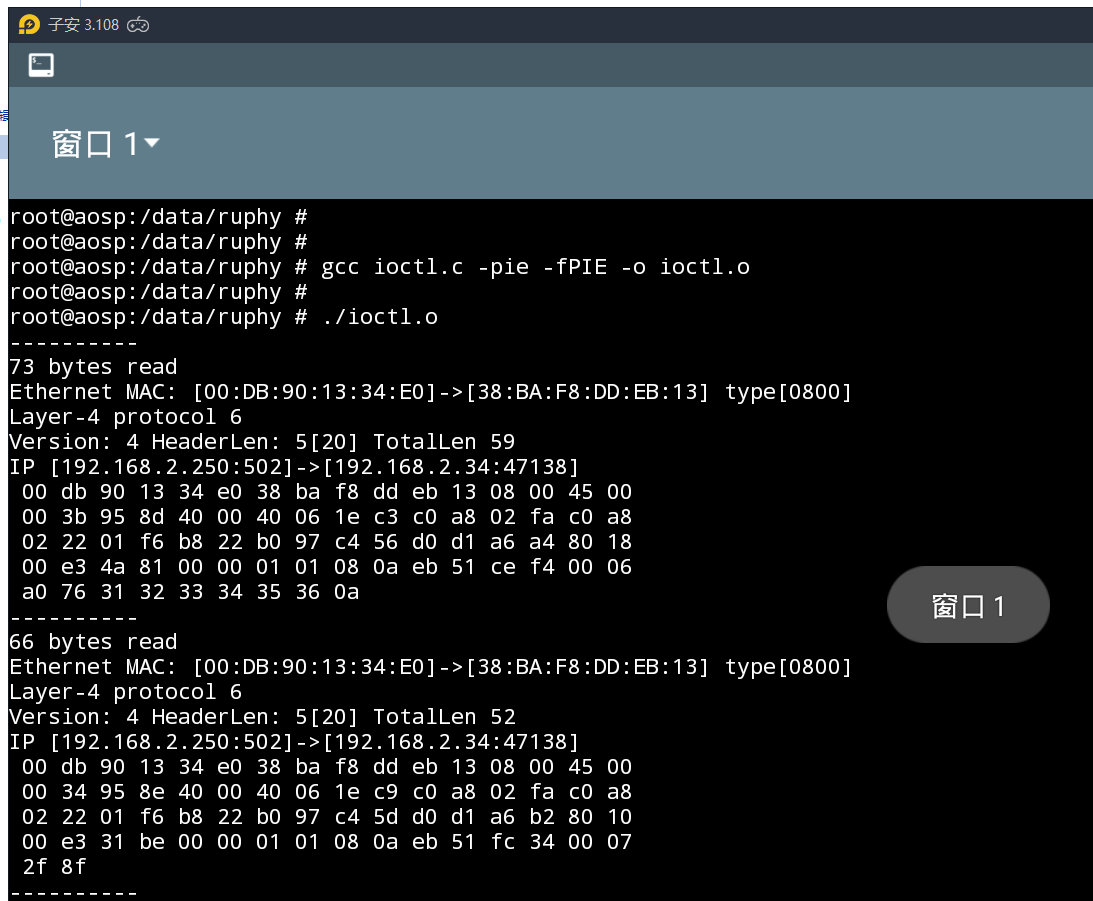Click IP address line under TotalLen 52
Viewport: 1093px width, 901px height.
[294, 742]
